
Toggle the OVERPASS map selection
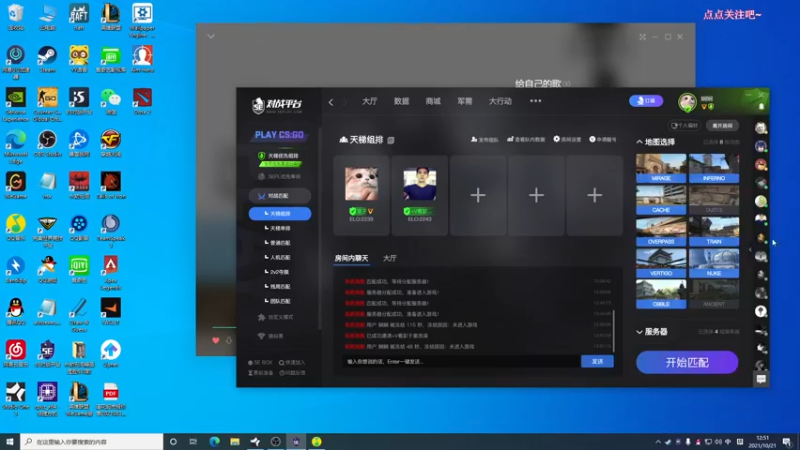click(661, 232)
